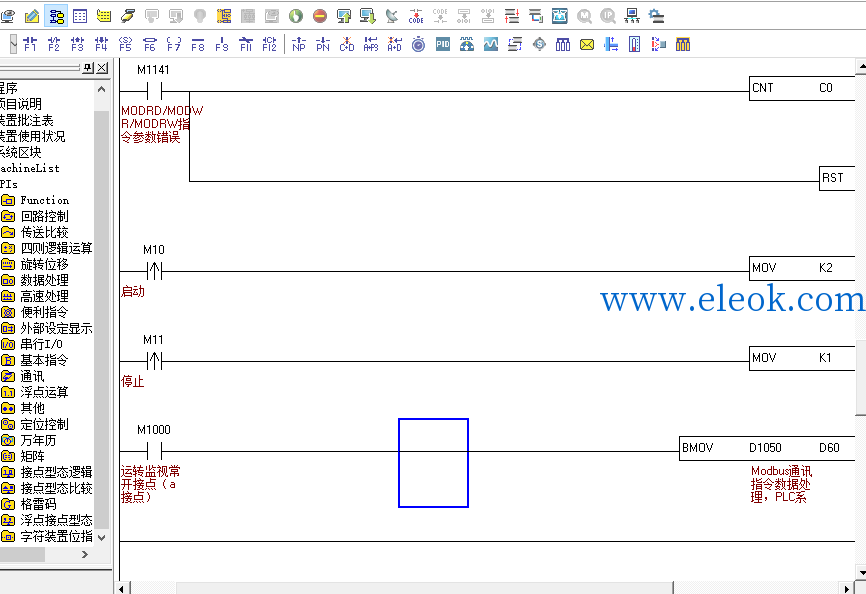Screen dimensions: 866x594
Task: Open the 传送比较 folder
Action: [x=44, y=232]
